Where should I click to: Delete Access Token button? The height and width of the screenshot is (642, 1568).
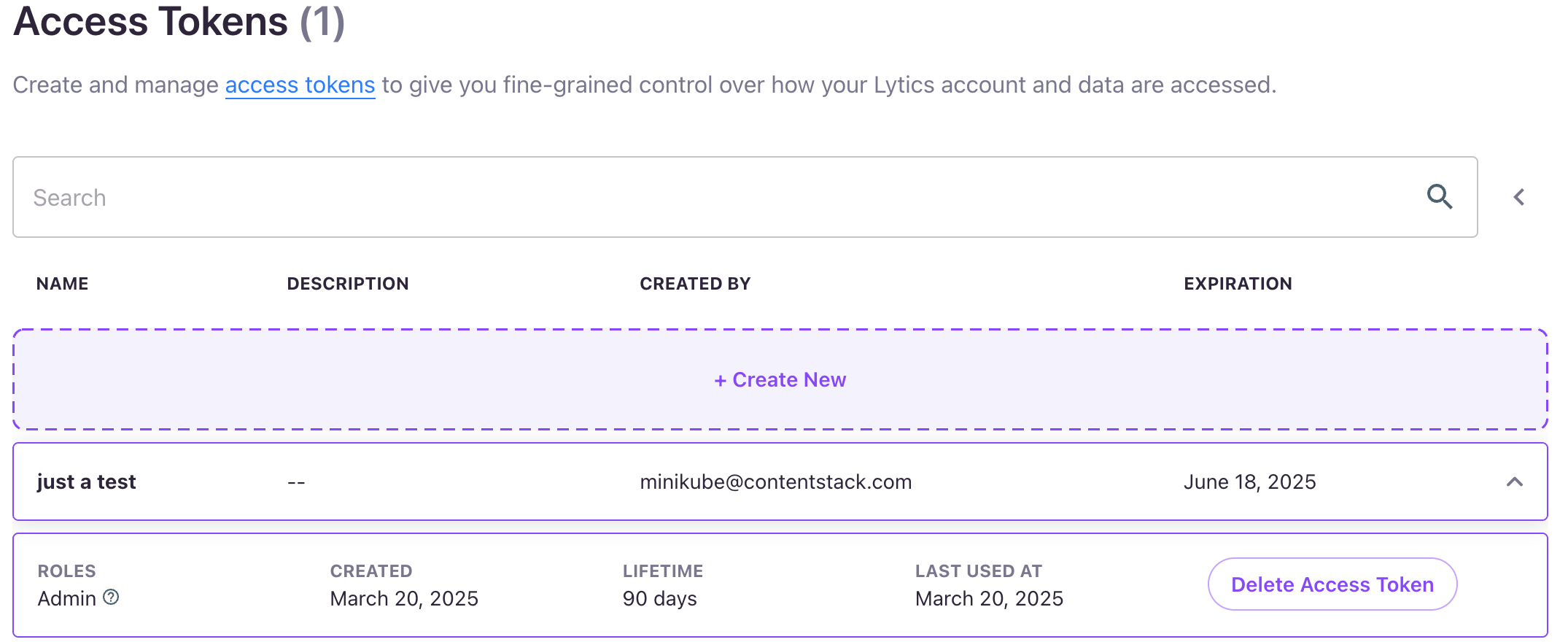(x=1332, y=584)
